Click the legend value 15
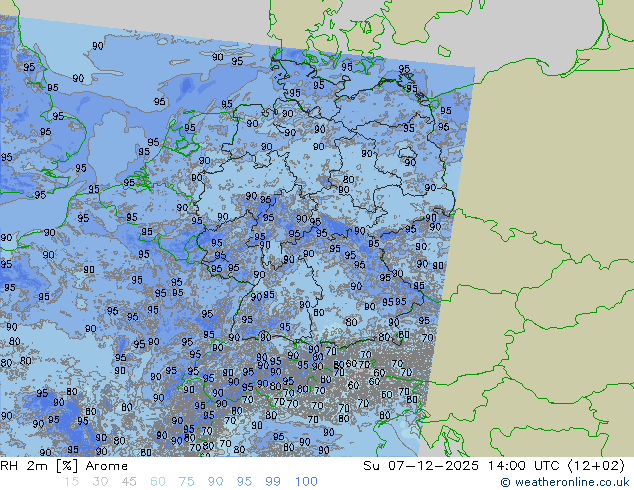This screenshot has width=634, height=490. click(71, 482)
